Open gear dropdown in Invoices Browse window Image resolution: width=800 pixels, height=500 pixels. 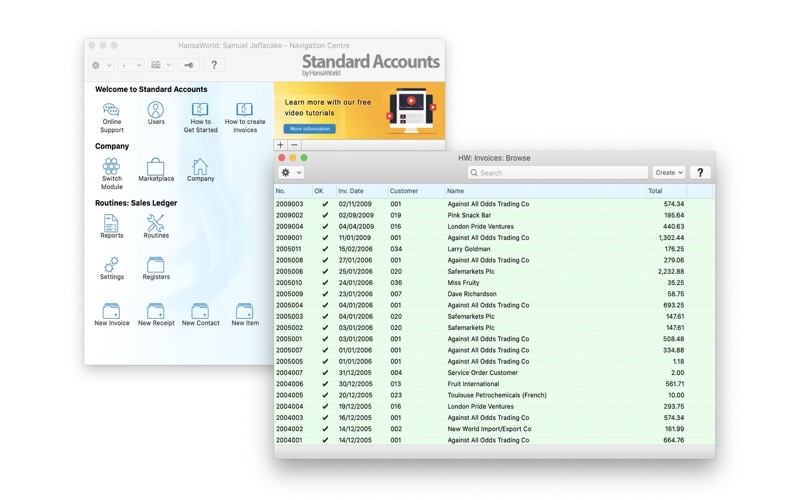tap(291, 172)
